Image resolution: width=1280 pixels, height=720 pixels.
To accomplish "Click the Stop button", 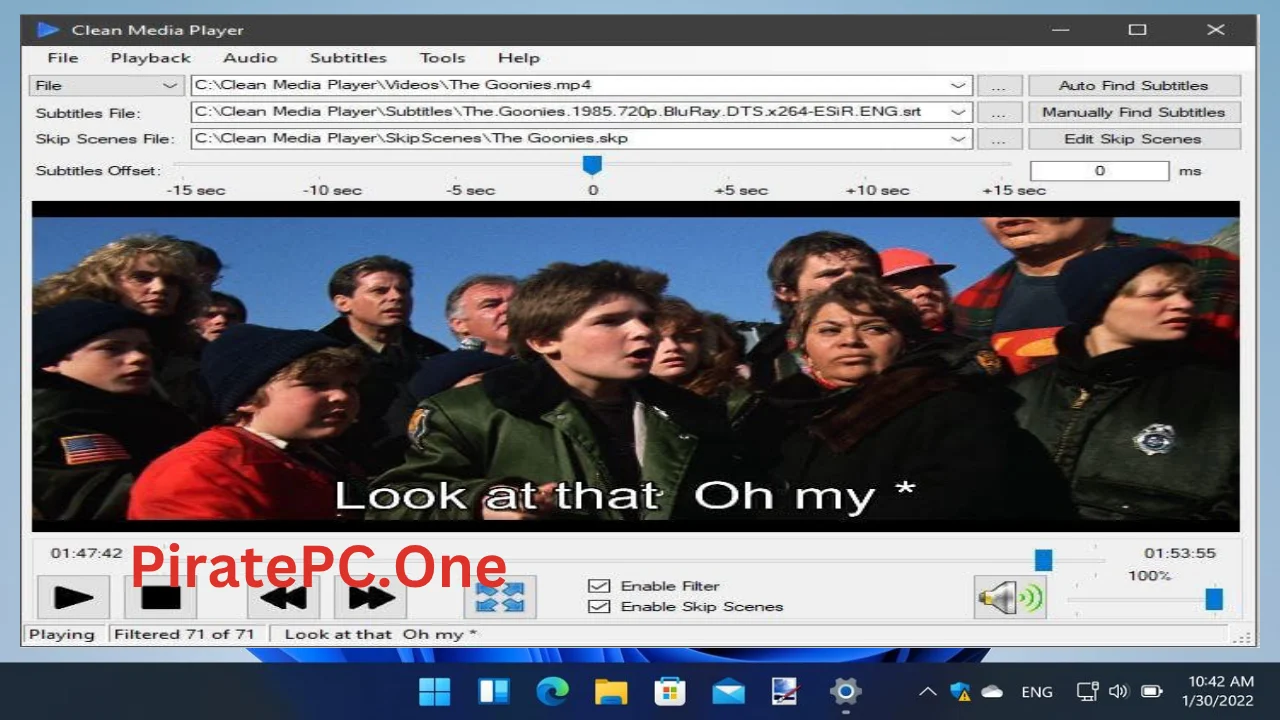I will point(160,597).
